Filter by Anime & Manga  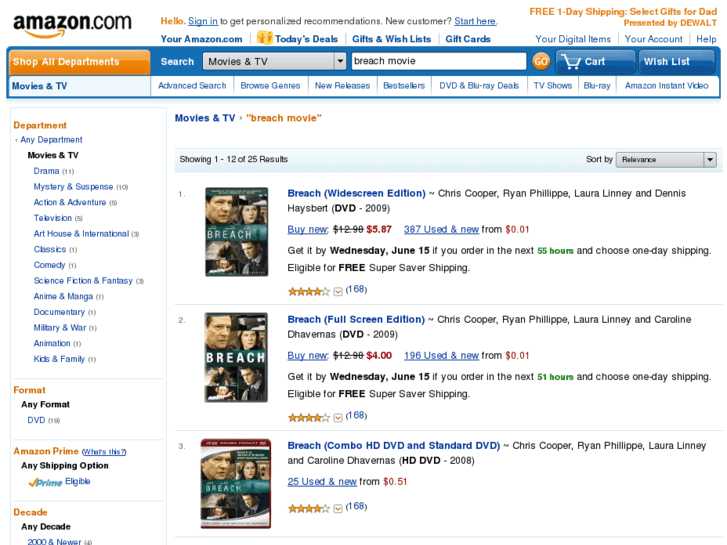[63, 296]
